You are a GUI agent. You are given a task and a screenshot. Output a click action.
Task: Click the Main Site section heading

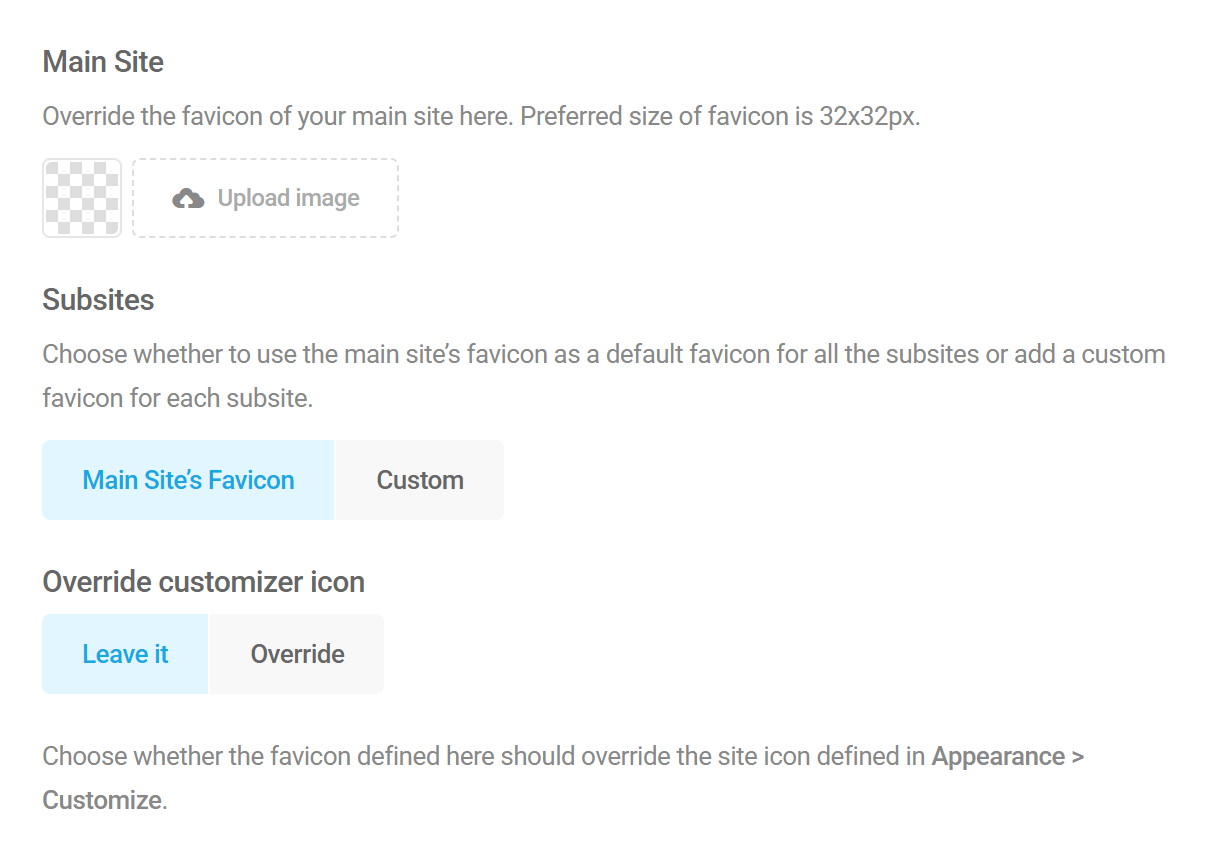pyautogui.click(x=102, y=62)
